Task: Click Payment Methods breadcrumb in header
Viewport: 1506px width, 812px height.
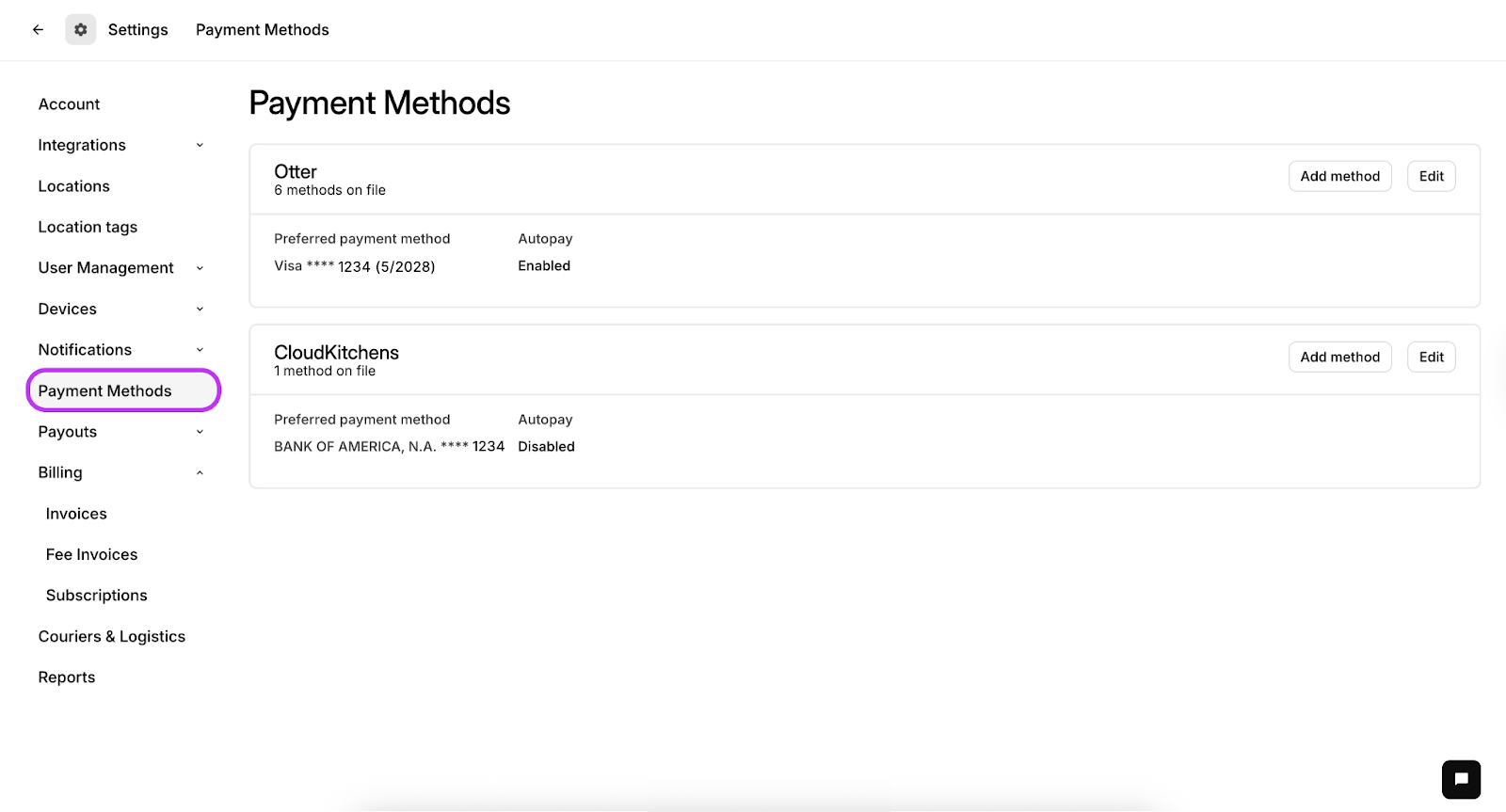Action: [262, 30]
